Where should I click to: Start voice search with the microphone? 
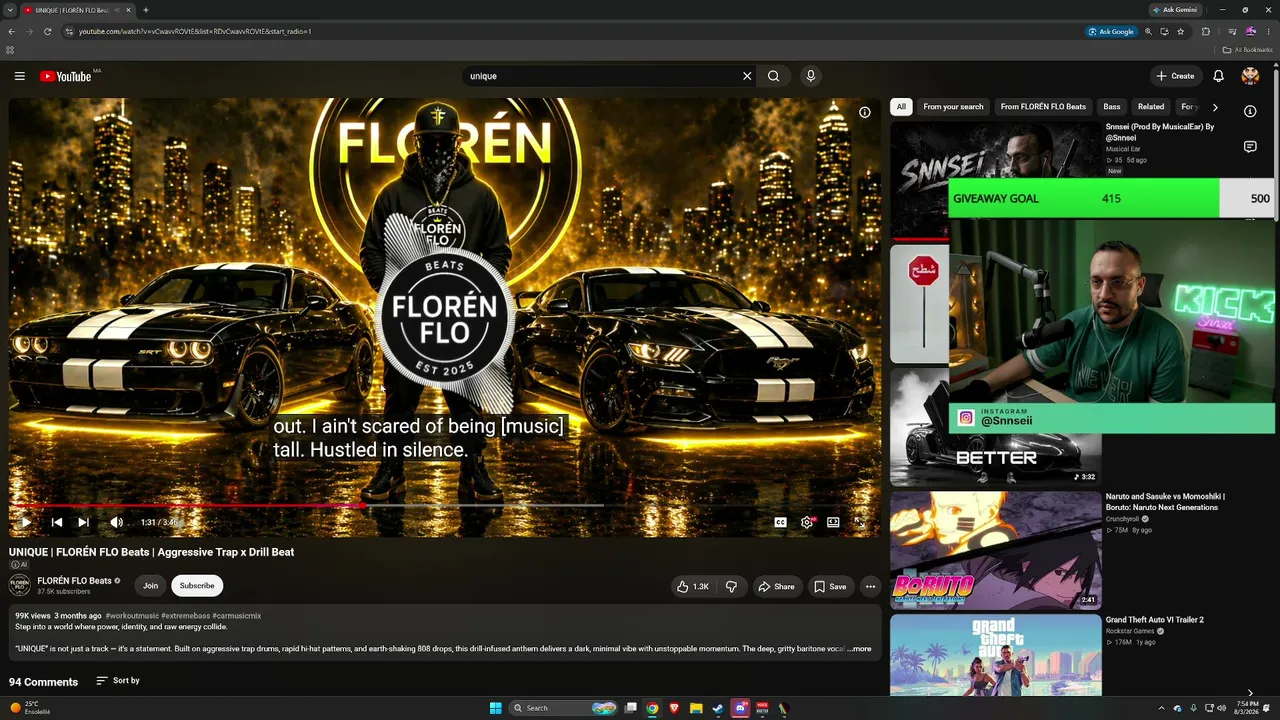811,76
